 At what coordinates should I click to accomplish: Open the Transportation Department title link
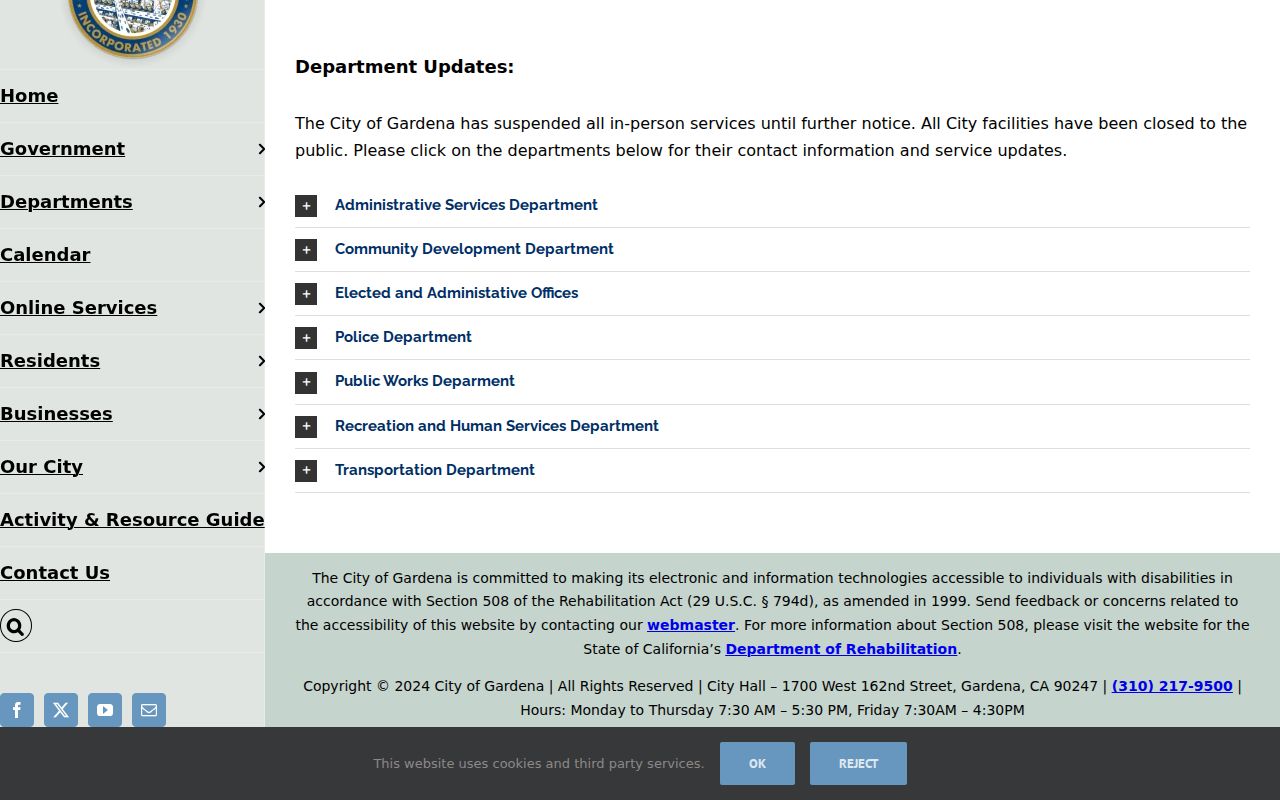[435, 470]
